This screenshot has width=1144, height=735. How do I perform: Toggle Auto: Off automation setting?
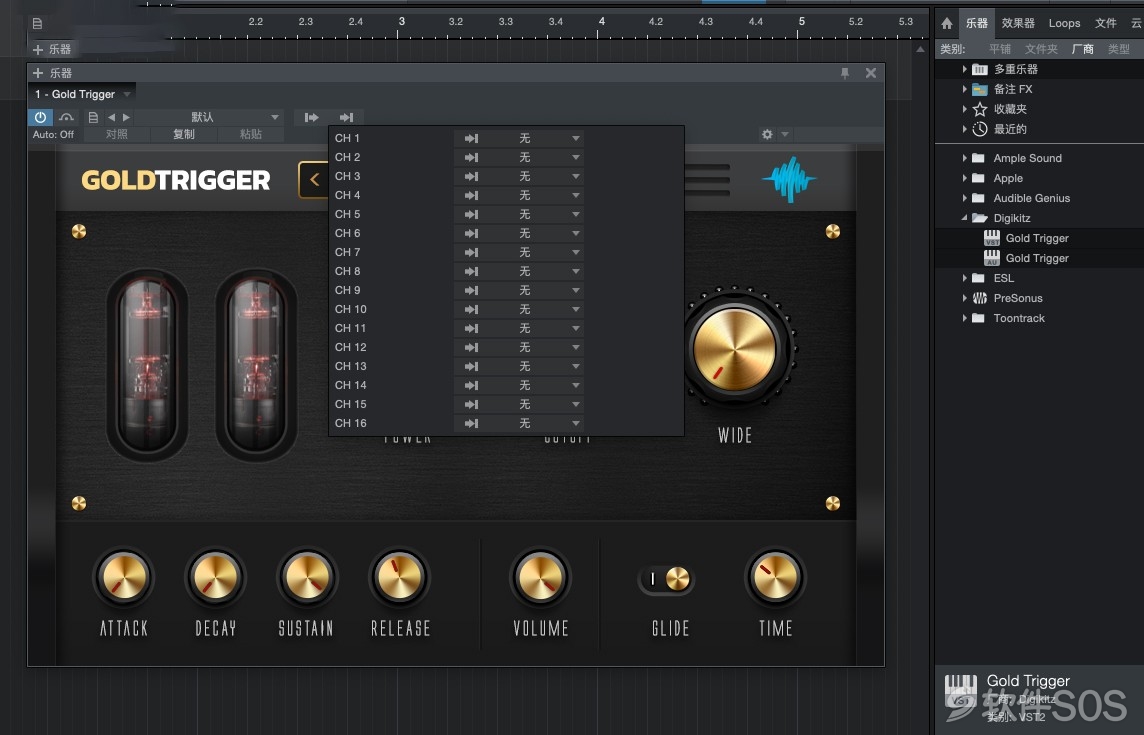point(53,134)
